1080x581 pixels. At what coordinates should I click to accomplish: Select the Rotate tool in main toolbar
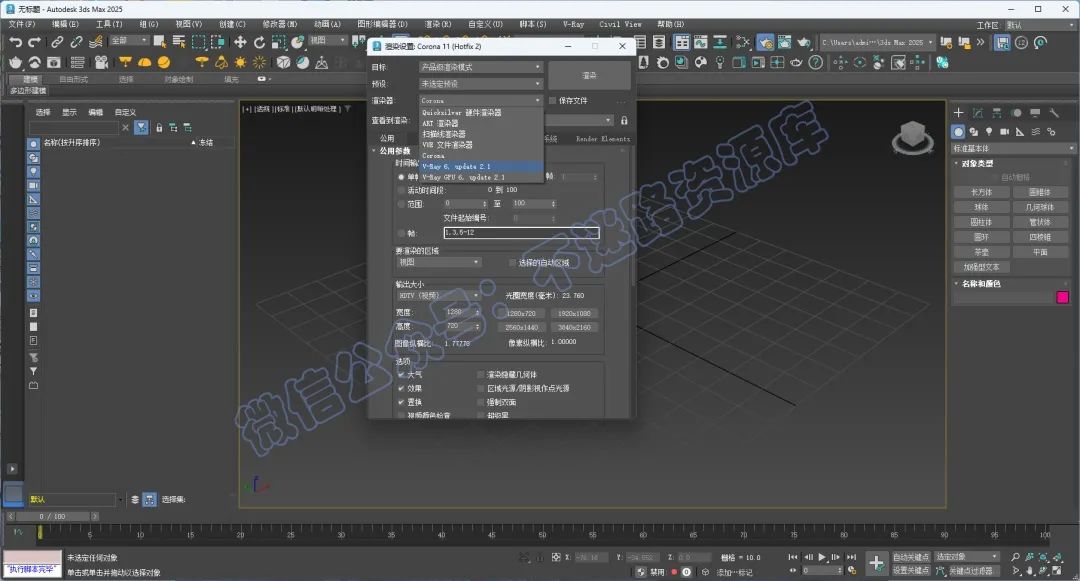tap(259, 42)
